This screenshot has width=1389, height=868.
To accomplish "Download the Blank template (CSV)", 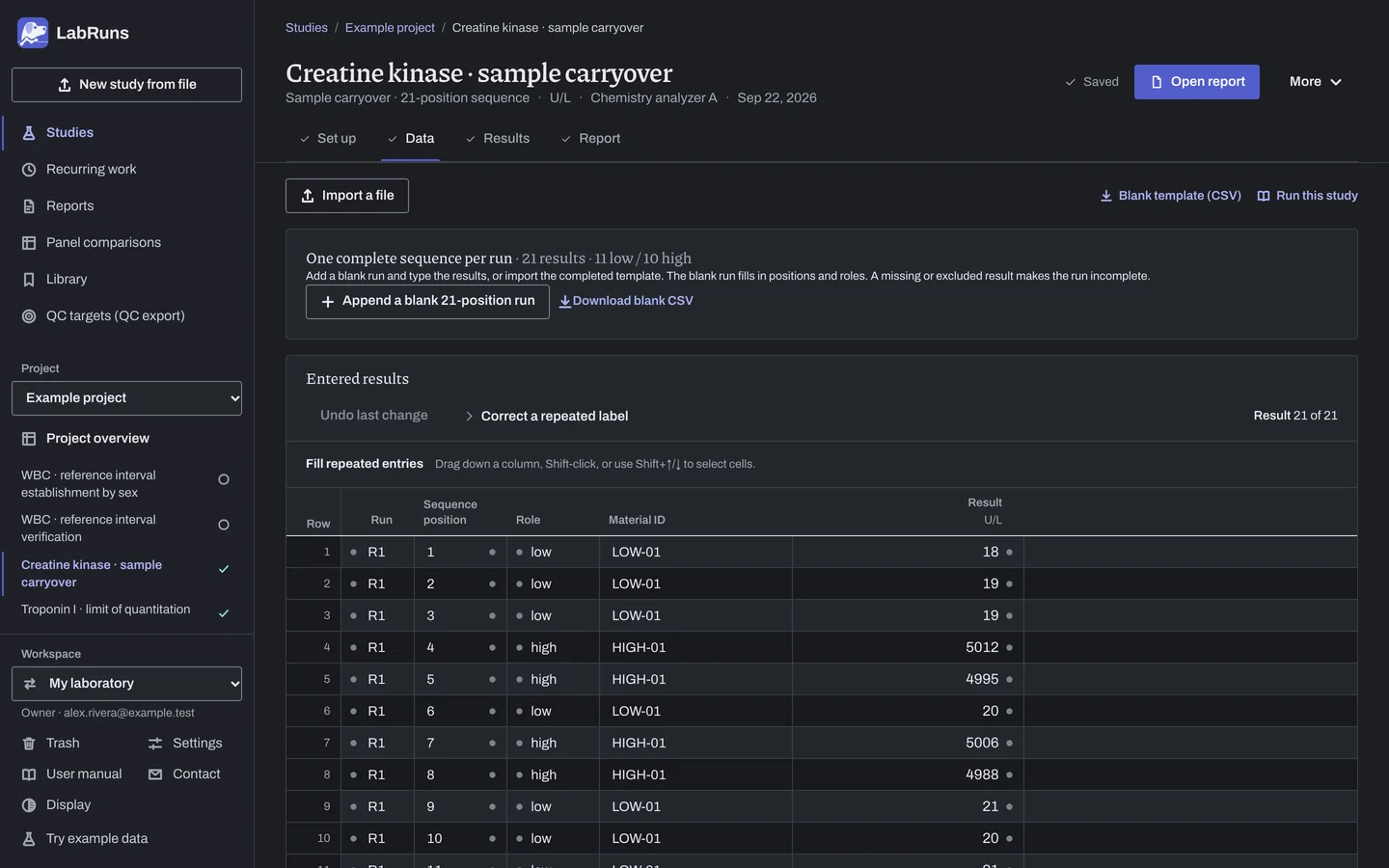I will [x=1171, y=196].
